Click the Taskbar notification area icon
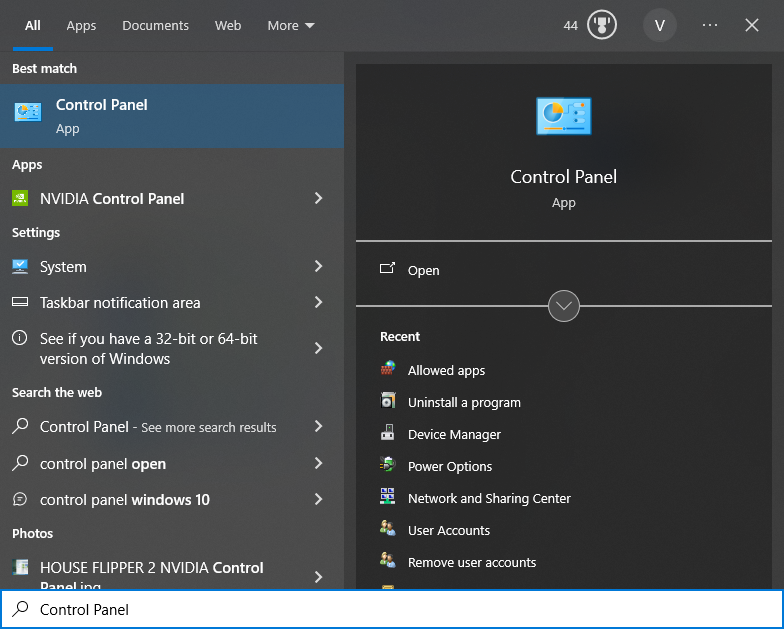784x629 pixels. (x=20, y=302)
